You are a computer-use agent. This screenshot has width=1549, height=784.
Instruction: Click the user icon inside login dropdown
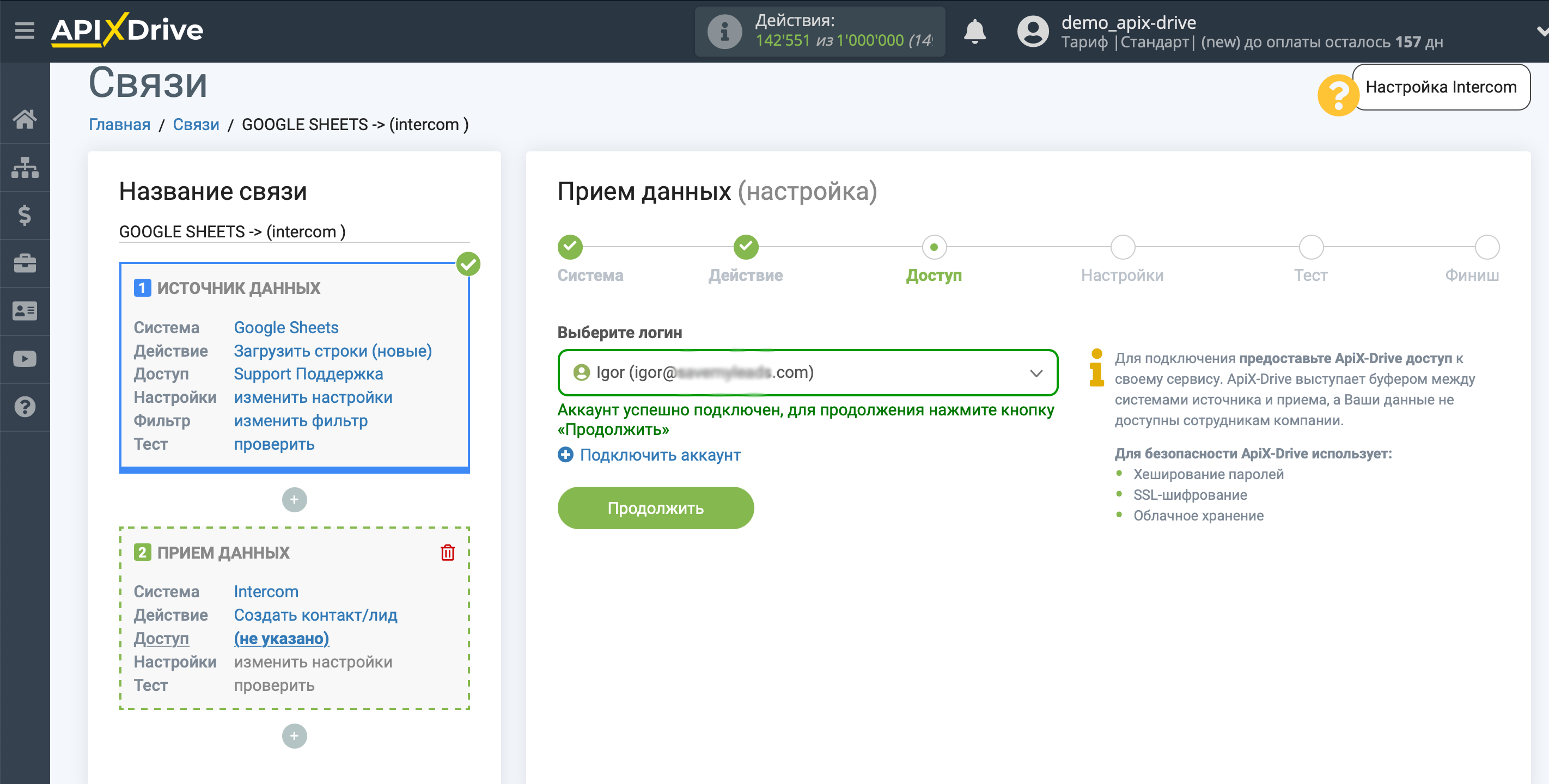[581, 372]
